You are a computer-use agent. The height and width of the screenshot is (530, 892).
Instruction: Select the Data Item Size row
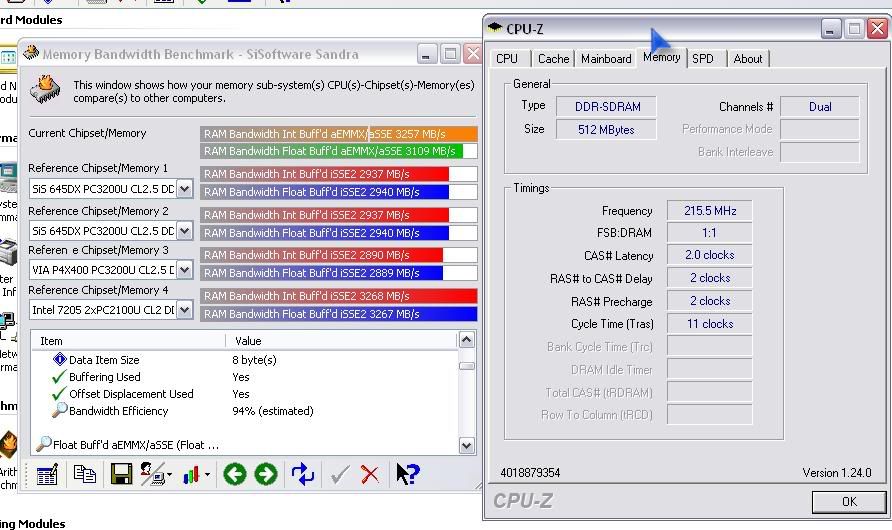(243, 360)
